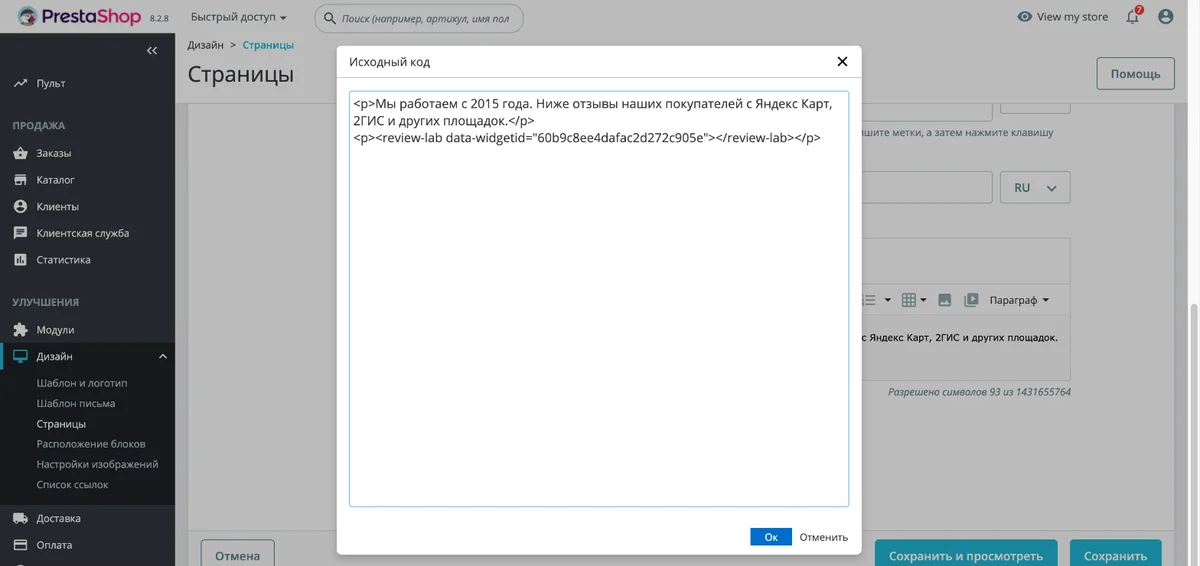Image resolution: width=1200 pixels, height=566 pixels.
Task: Open the notifications bell
Action: coord(1133,17)
